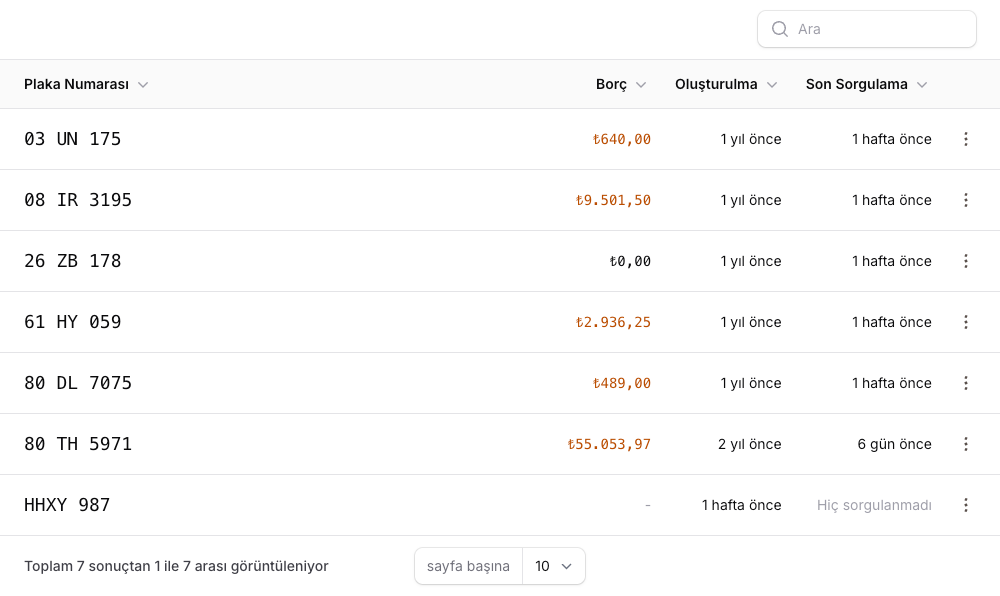Change rows per page from 10

(553, 566)
